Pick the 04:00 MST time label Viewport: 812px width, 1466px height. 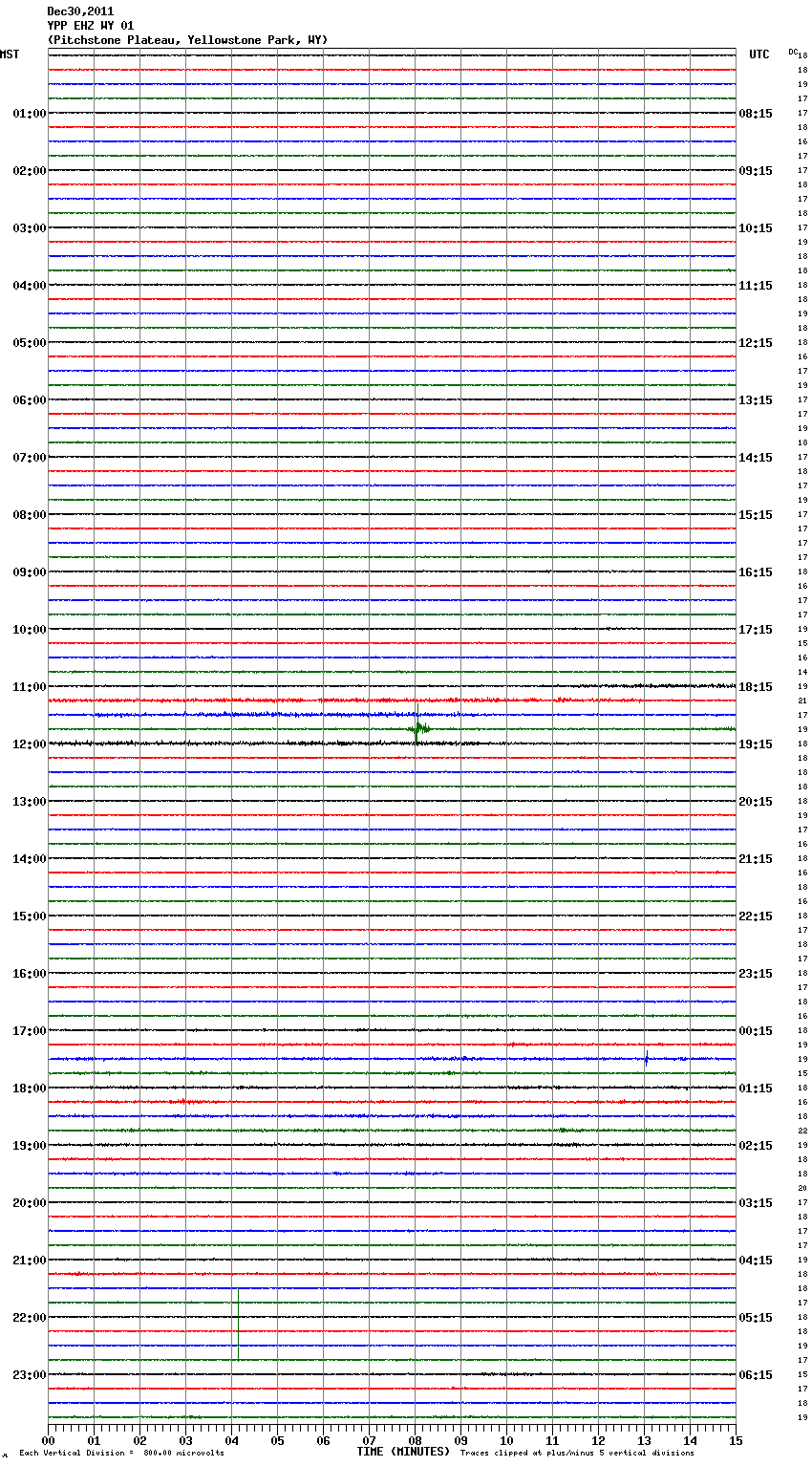click(x=29, y=286)
